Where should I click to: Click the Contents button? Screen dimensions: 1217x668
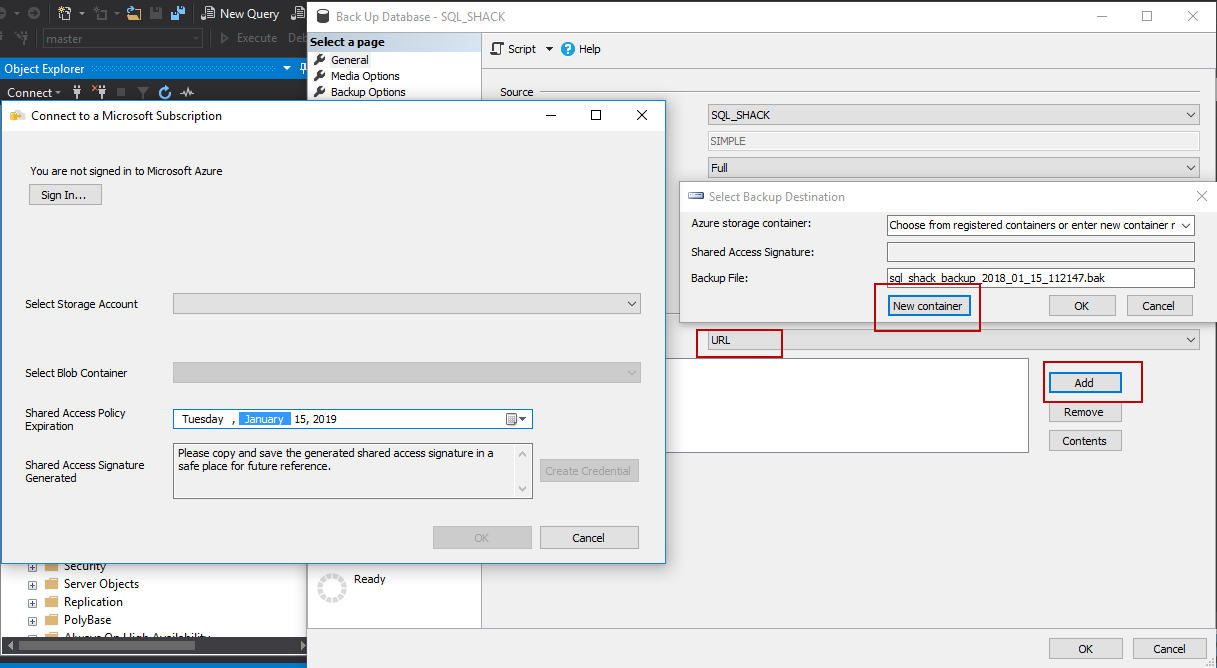(1085, 441)
